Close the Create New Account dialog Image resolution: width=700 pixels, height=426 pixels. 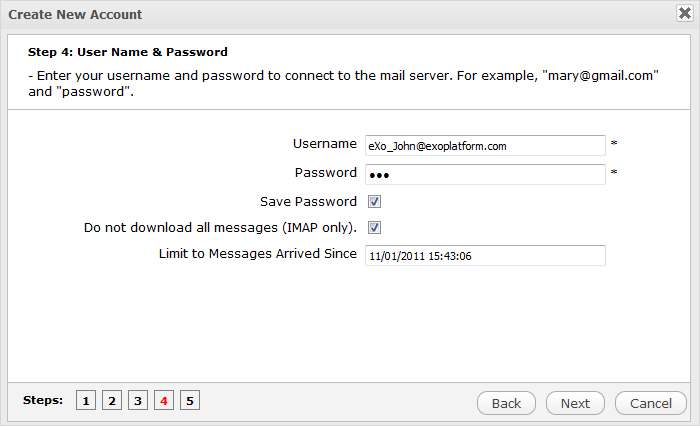tap(684, 14)
